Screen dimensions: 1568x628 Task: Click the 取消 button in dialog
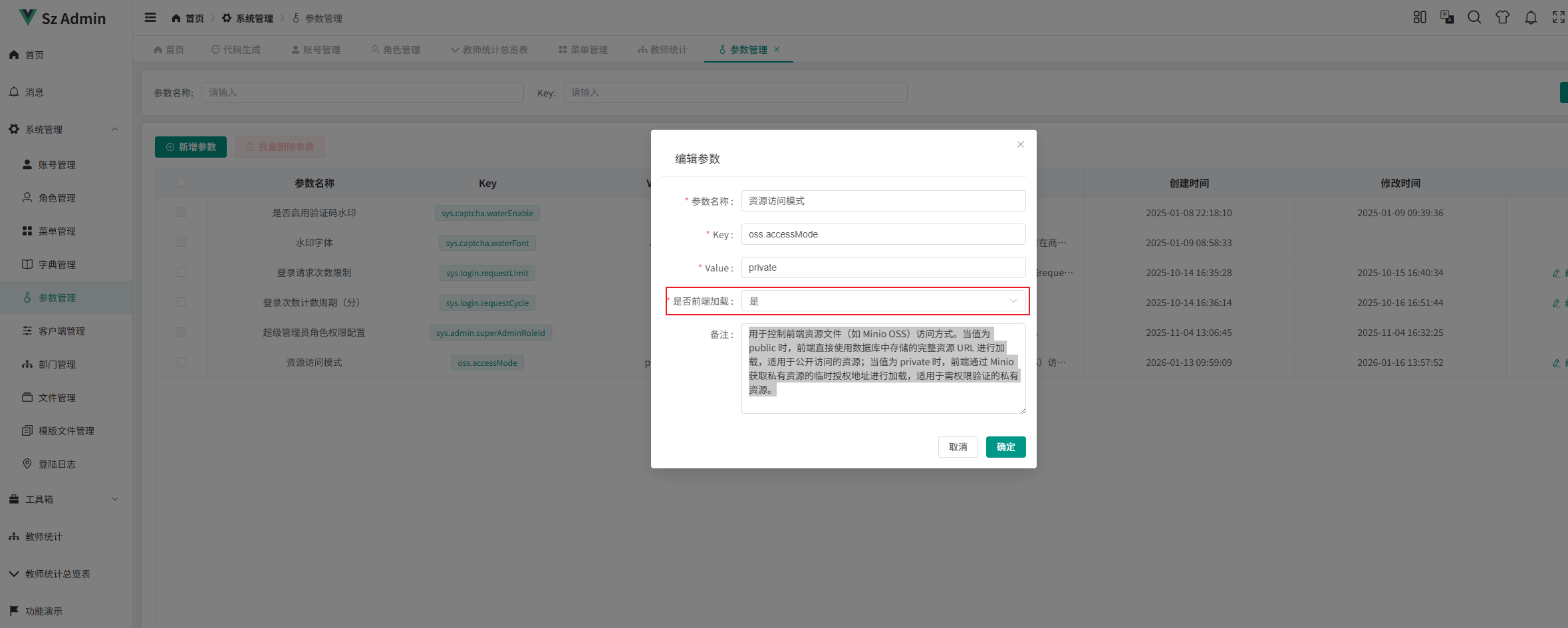(x=958, y=447)
